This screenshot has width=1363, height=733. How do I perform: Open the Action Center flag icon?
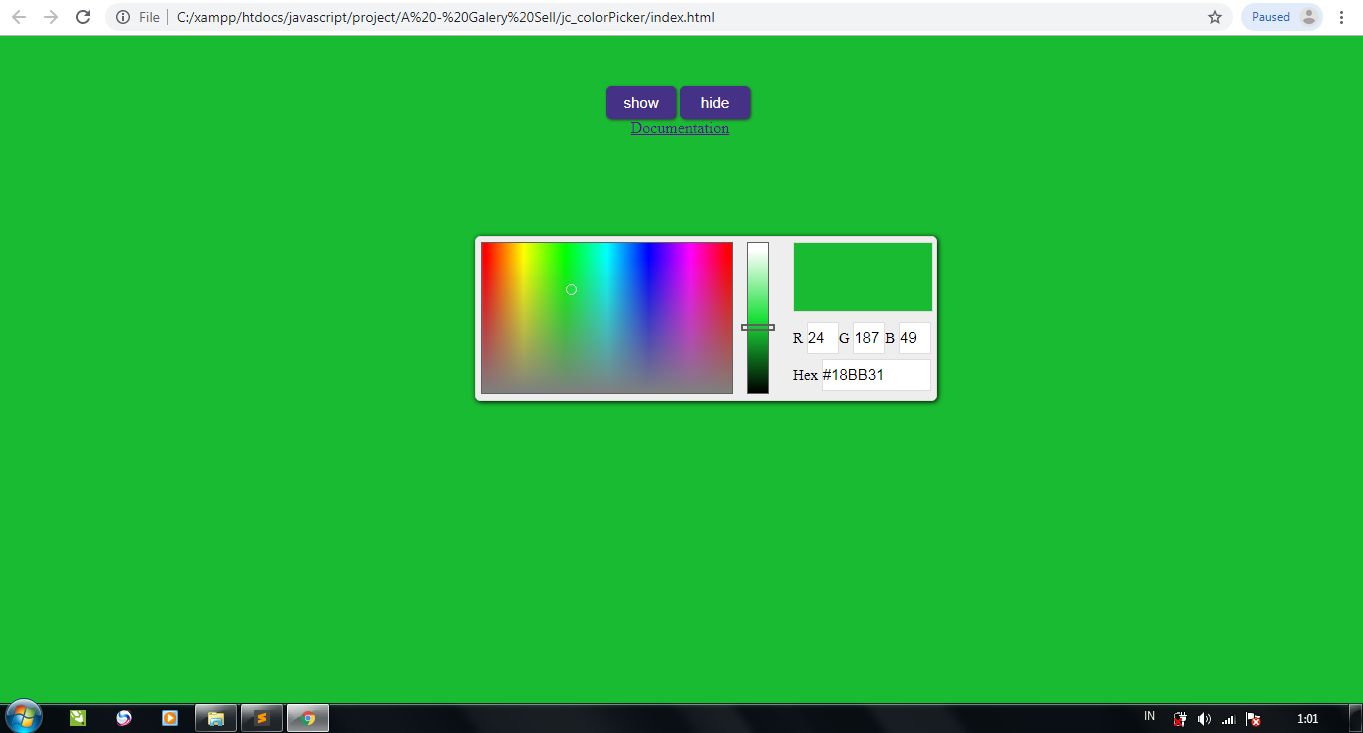click(x=1253, y=719)
